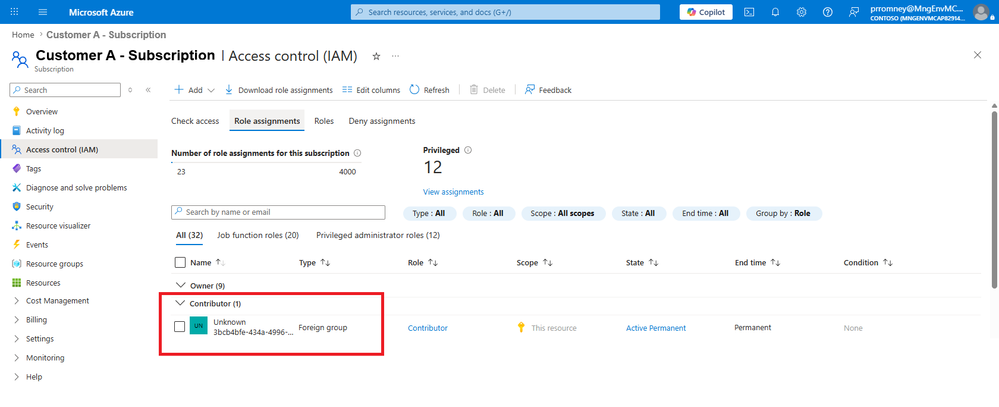Open the hamburger portal menu

43,12
